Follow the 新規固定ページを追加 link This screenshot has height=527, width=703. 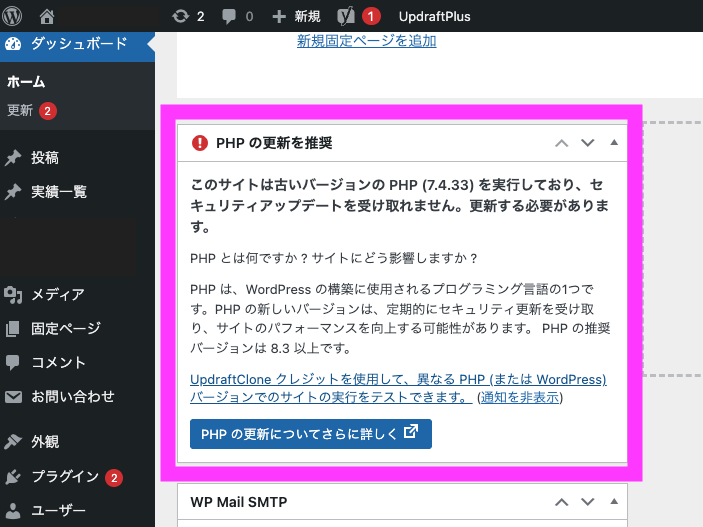click(366, 41)
